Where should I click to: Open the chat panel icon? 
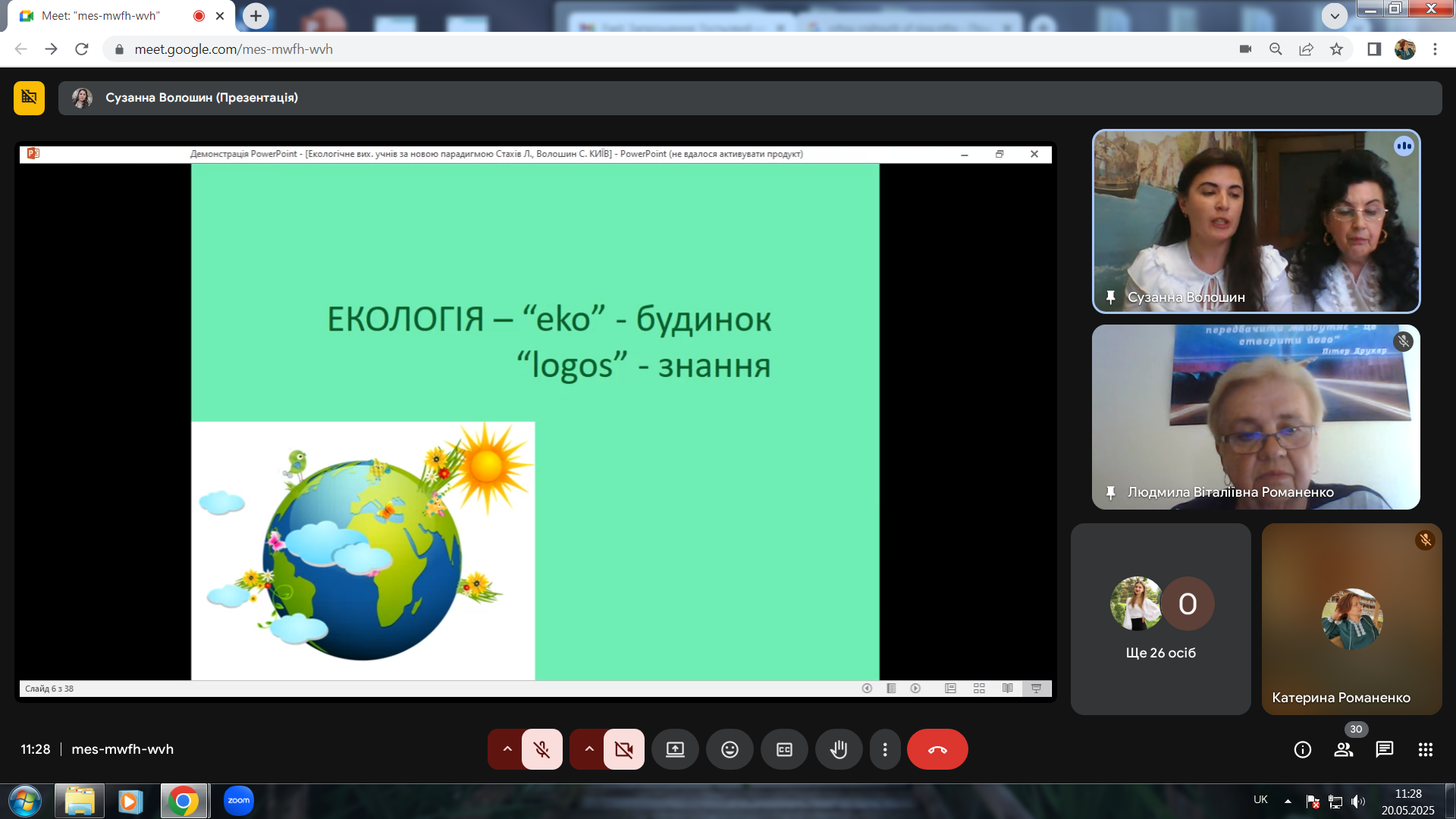tap(1384, 749)
